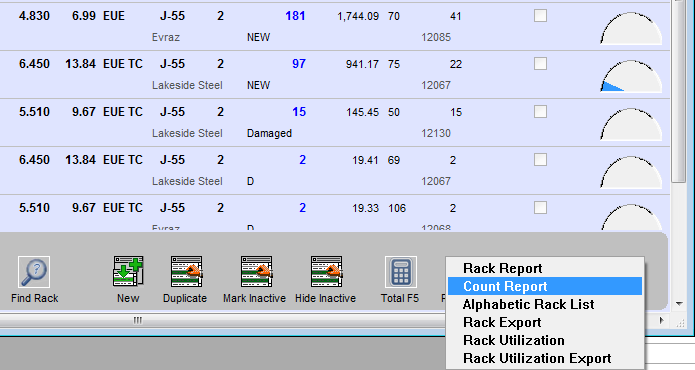This screenshot has width=695, height=370.
Task: Click the Mark Inactive icon
Action: 256,272
